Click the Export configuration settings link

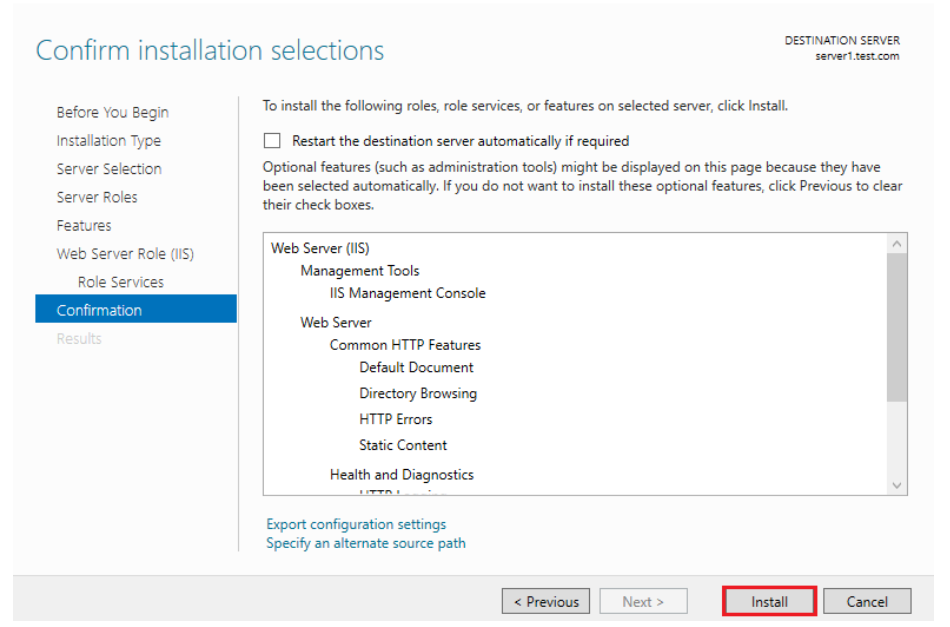click(x=356, y=524)
